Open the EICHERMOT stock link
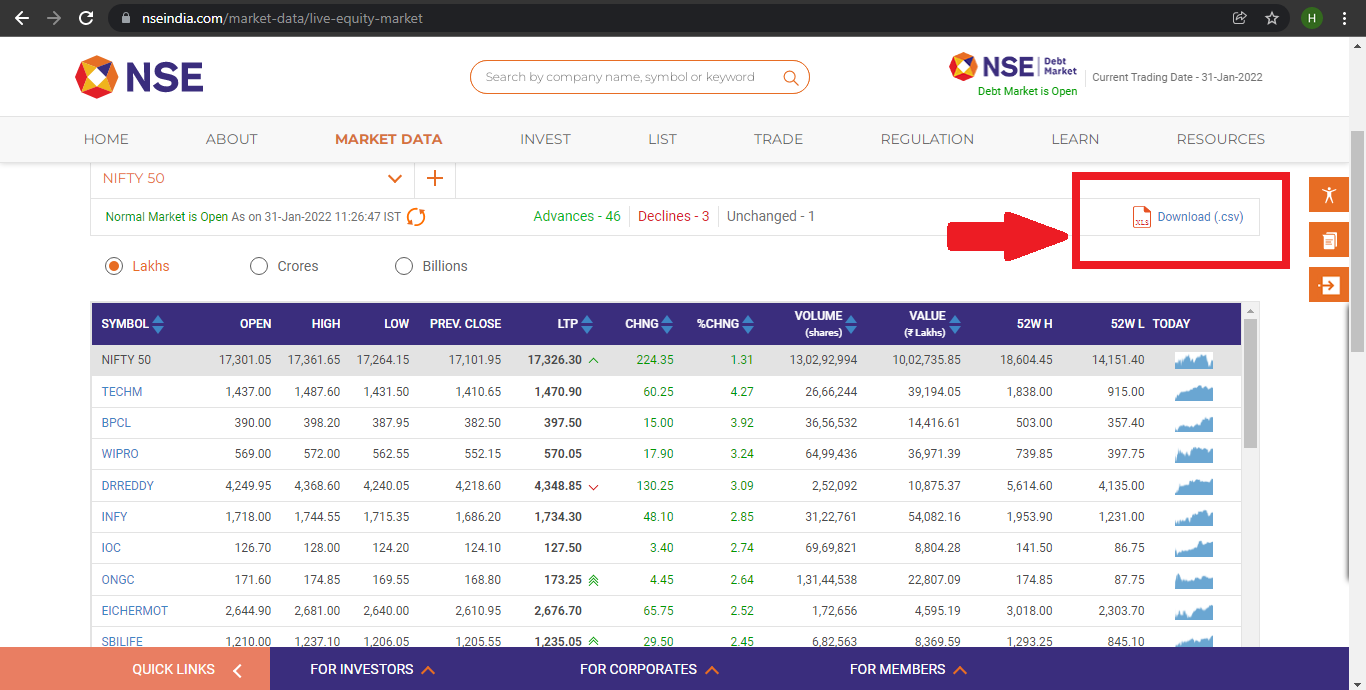The width and height of the screenshot is (1366, 690). 134,611
